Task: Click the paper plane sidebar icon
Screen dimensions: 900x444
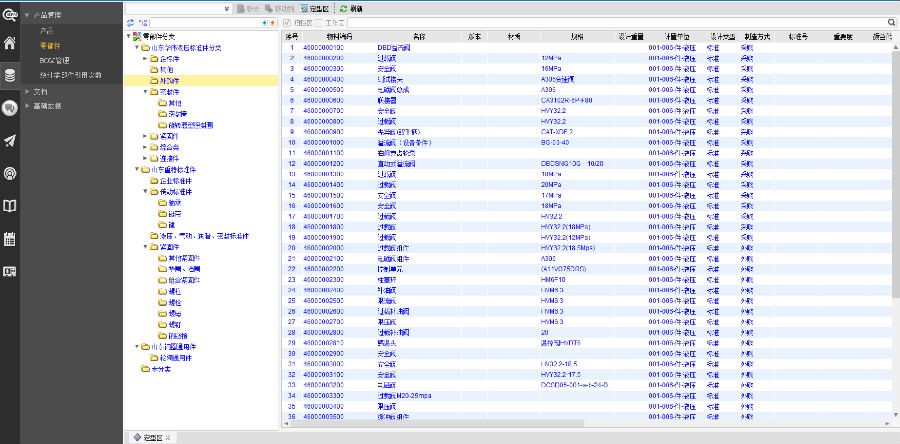Action: pos(10,141)
